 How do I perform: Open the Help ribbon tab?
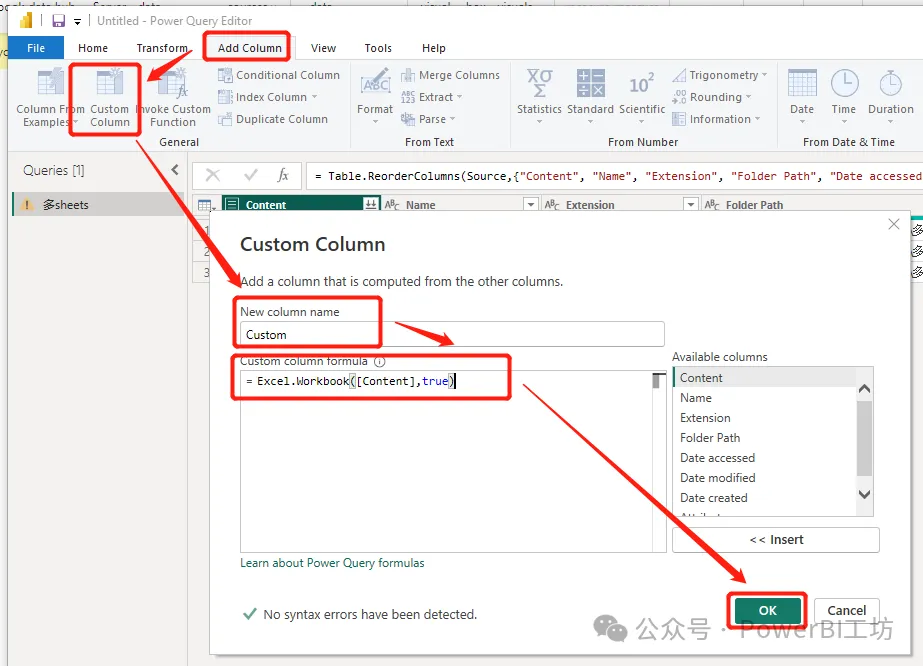pos(434,48)
